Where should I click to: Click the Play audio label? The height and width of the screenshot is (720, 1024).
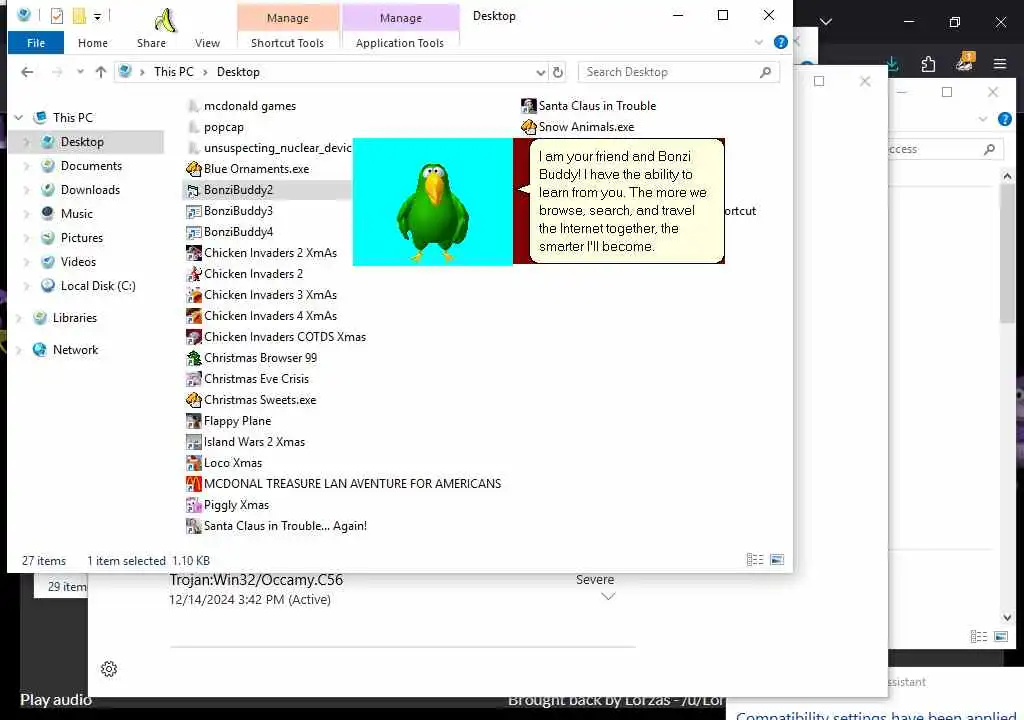[56, 700]
